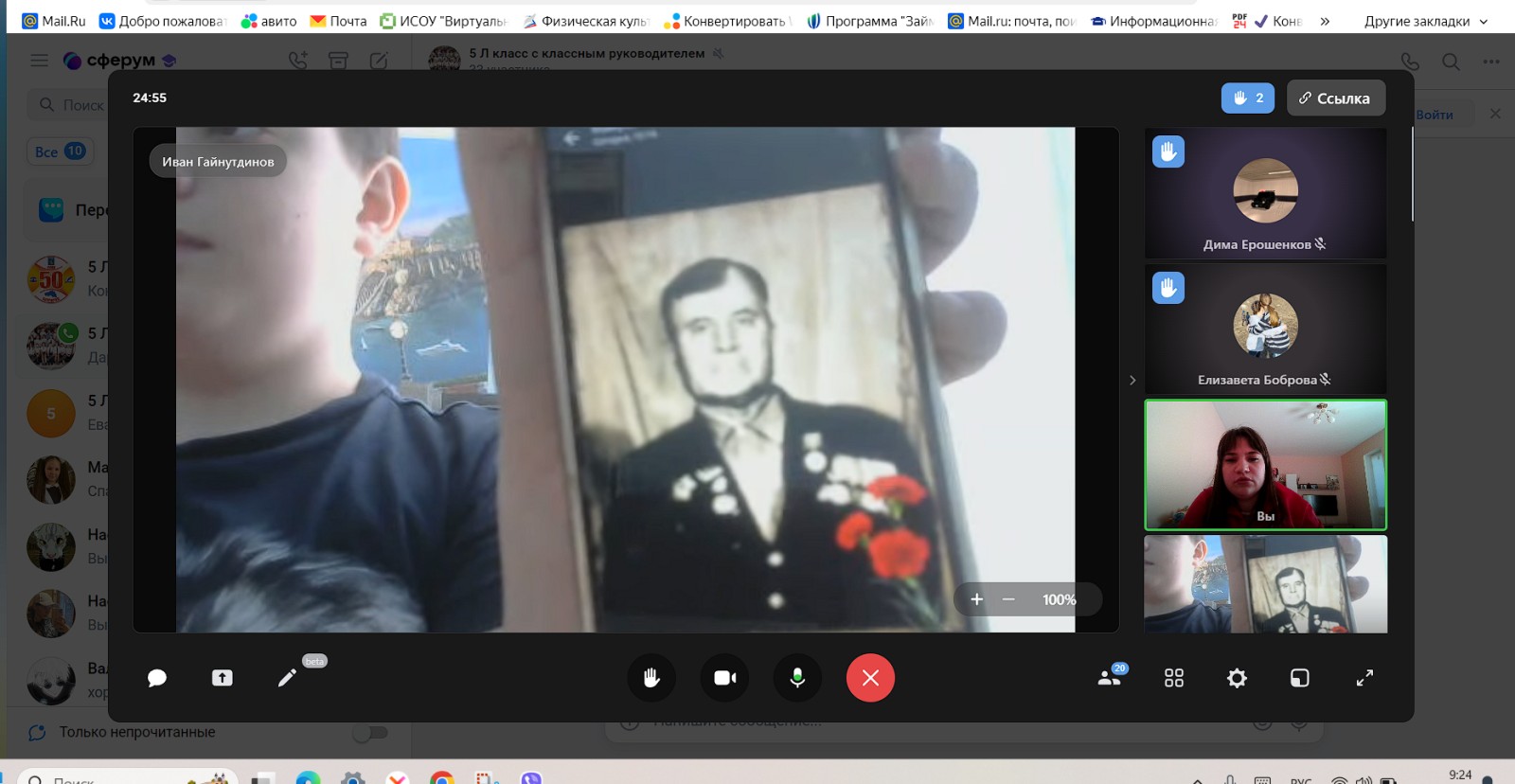Select Дима Ерошенков participant tile
The height and width of the screenshot is (784, 1515).
point(1265,193)
